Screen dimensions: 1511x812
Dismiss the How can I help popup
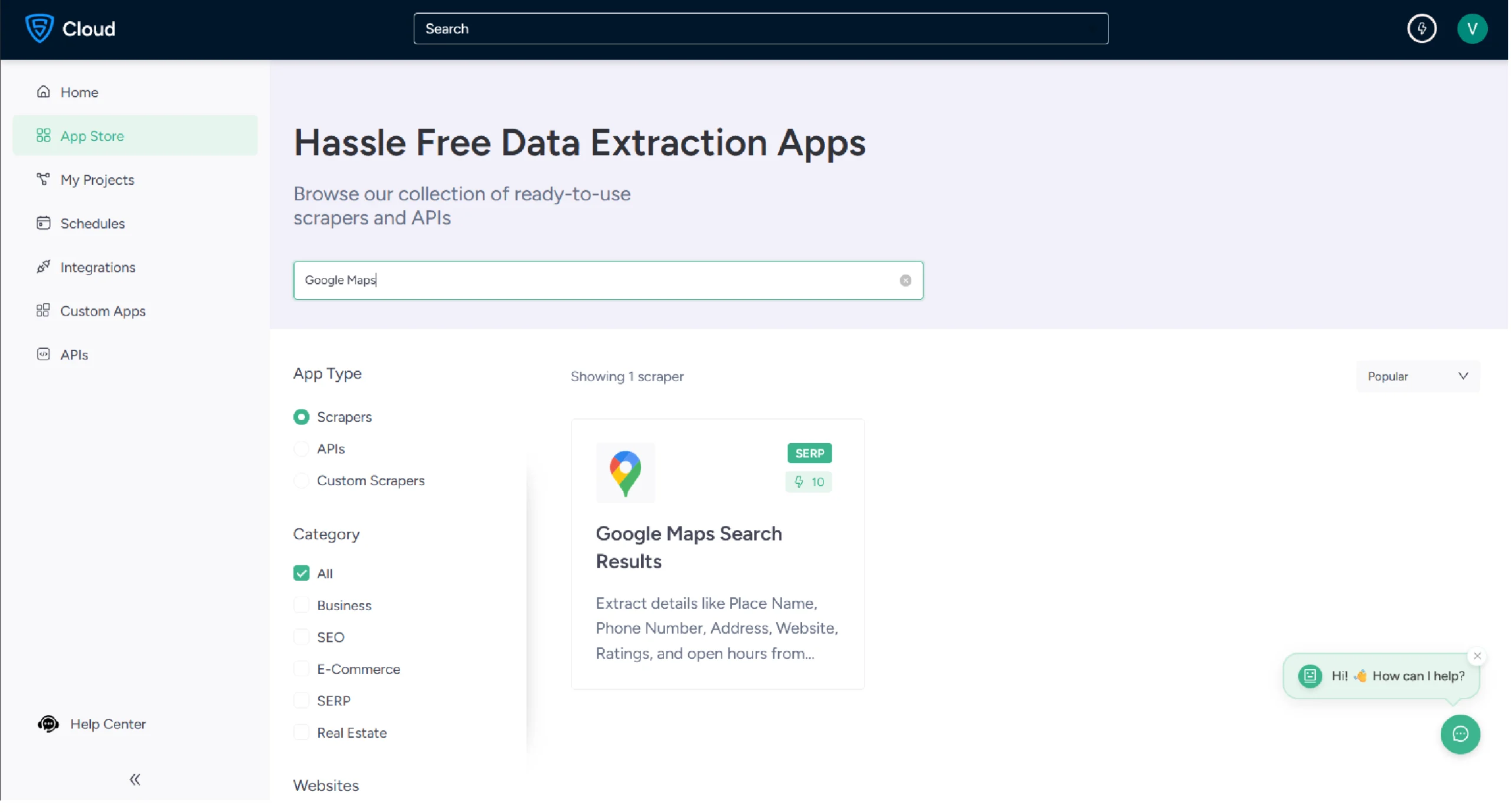[1477, 656]
